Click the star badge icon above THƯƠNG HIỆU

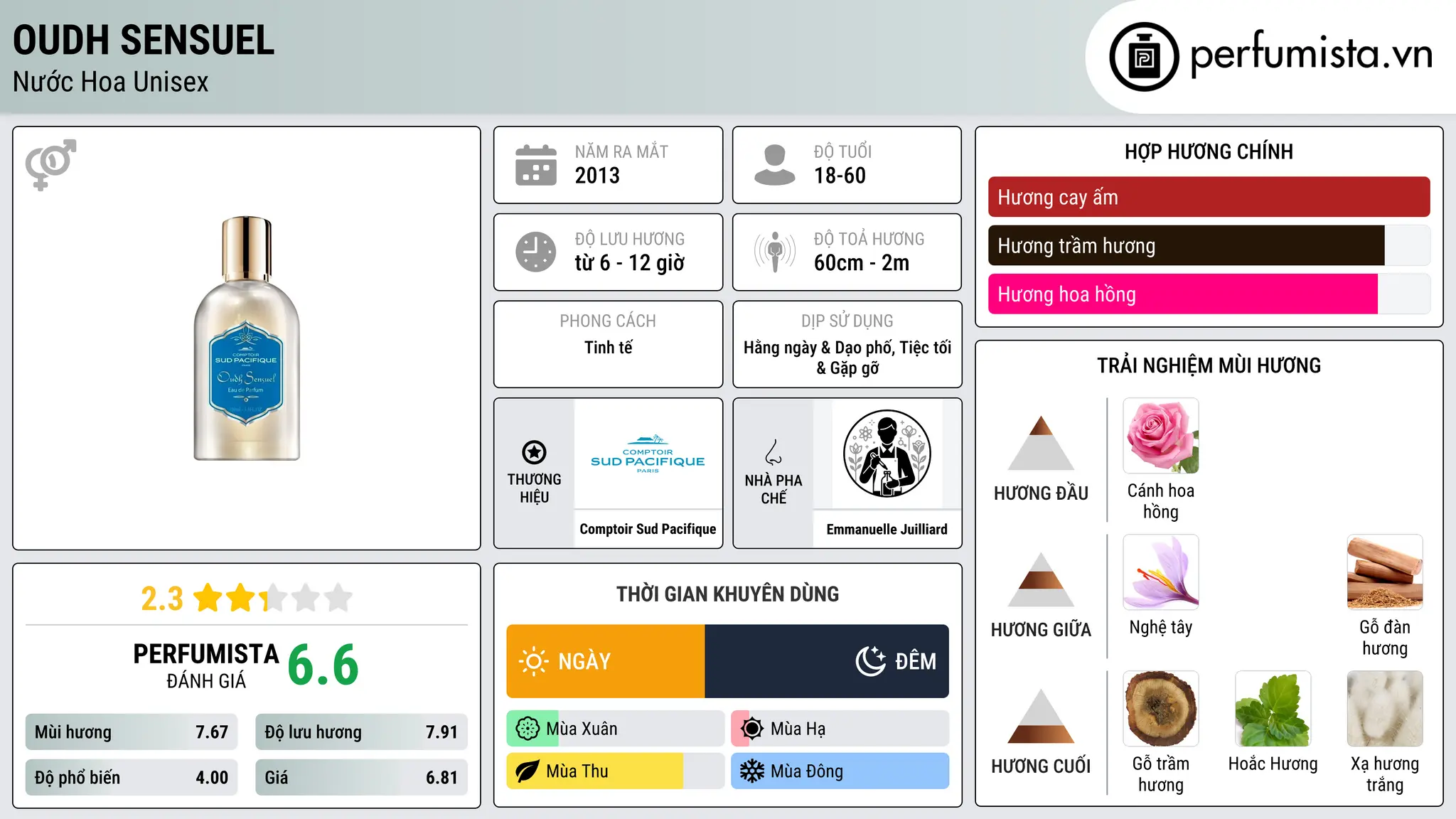click(534, 452)
